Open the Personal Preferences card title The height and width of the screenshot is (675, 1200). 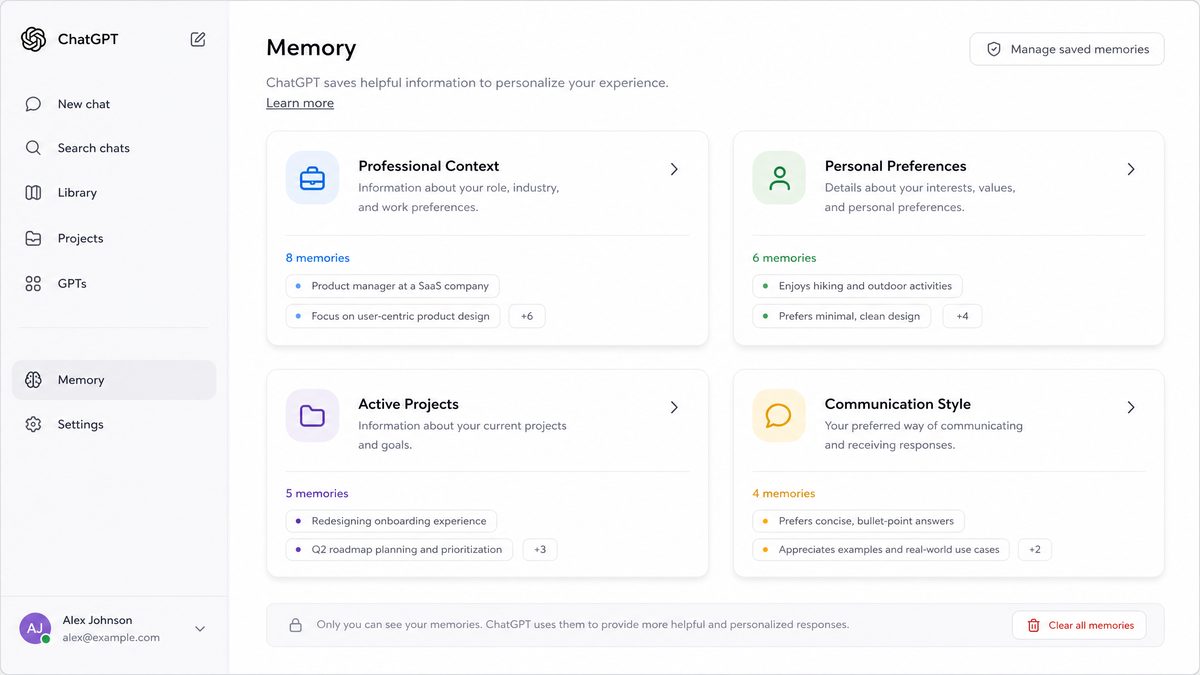(x=895, y=166)
